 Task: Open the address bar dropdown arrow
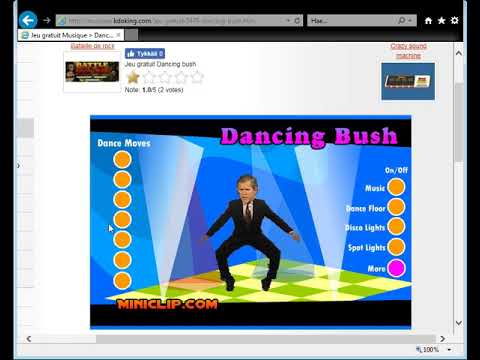[x=288, y=21]
